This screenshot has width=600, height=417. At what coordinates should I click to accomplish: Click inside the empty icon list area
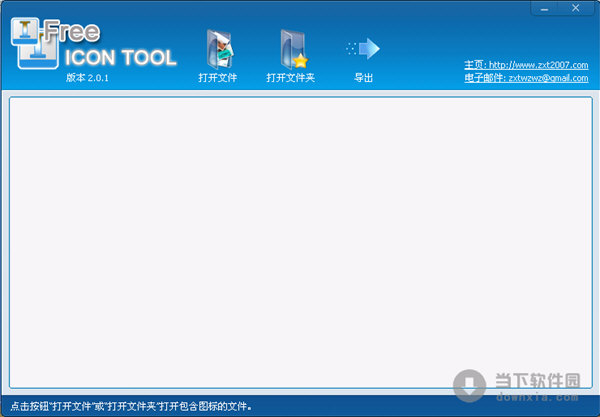[x=301, y=243]
